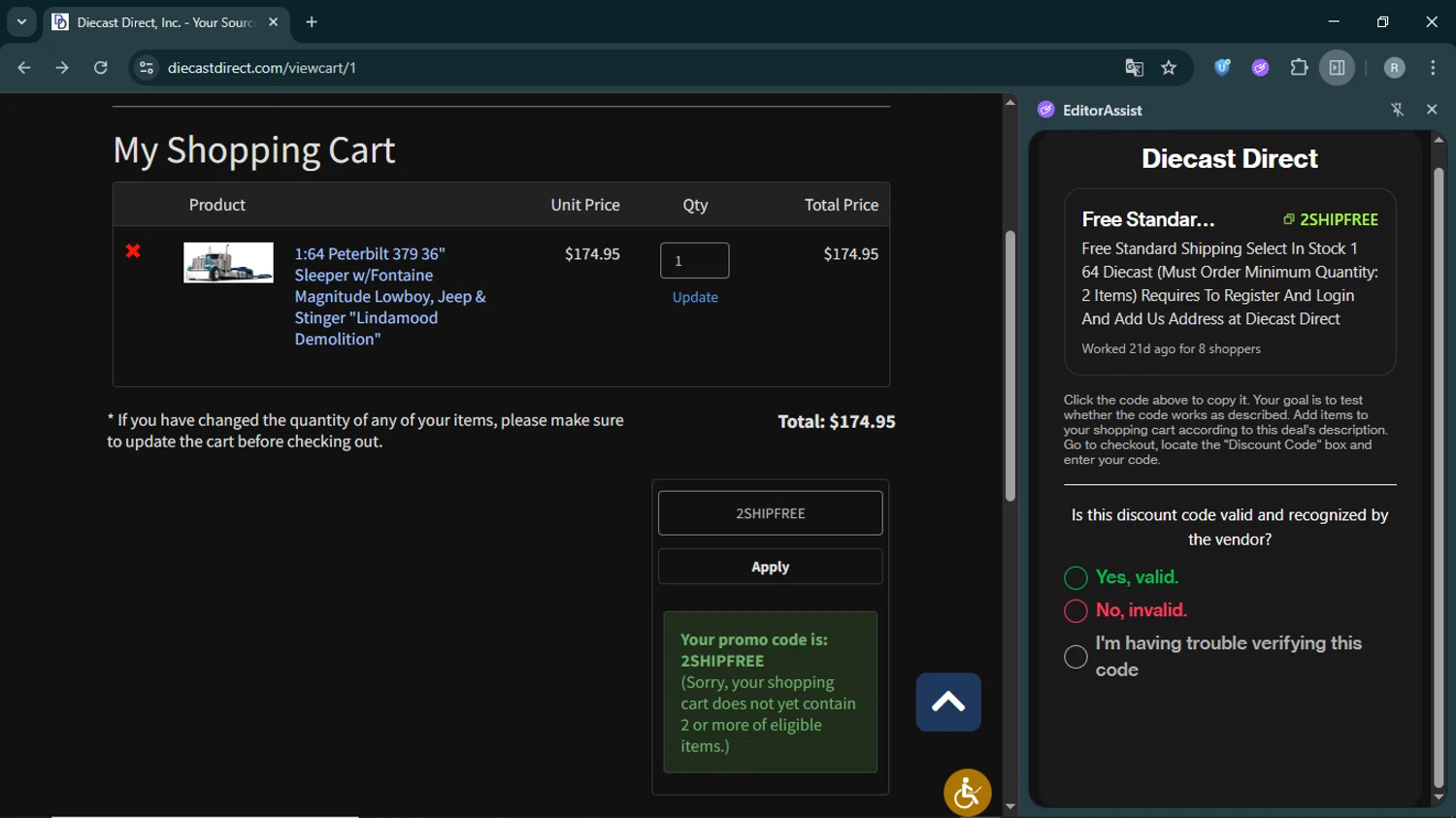This screenshot has height=818, width=1456.
Task: Click the page scrollbar up arrow
Action: 1009,102
